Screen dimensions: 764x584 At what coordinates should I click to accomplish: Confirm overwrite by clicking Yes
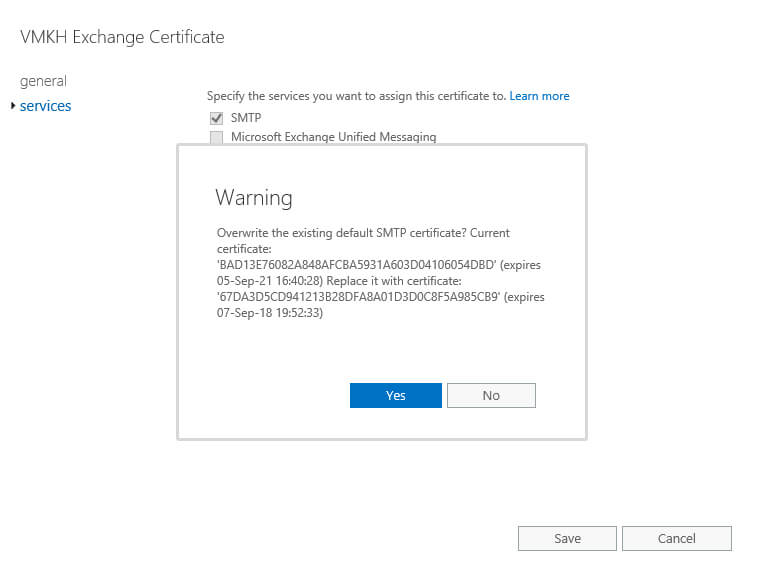(396, 395)
